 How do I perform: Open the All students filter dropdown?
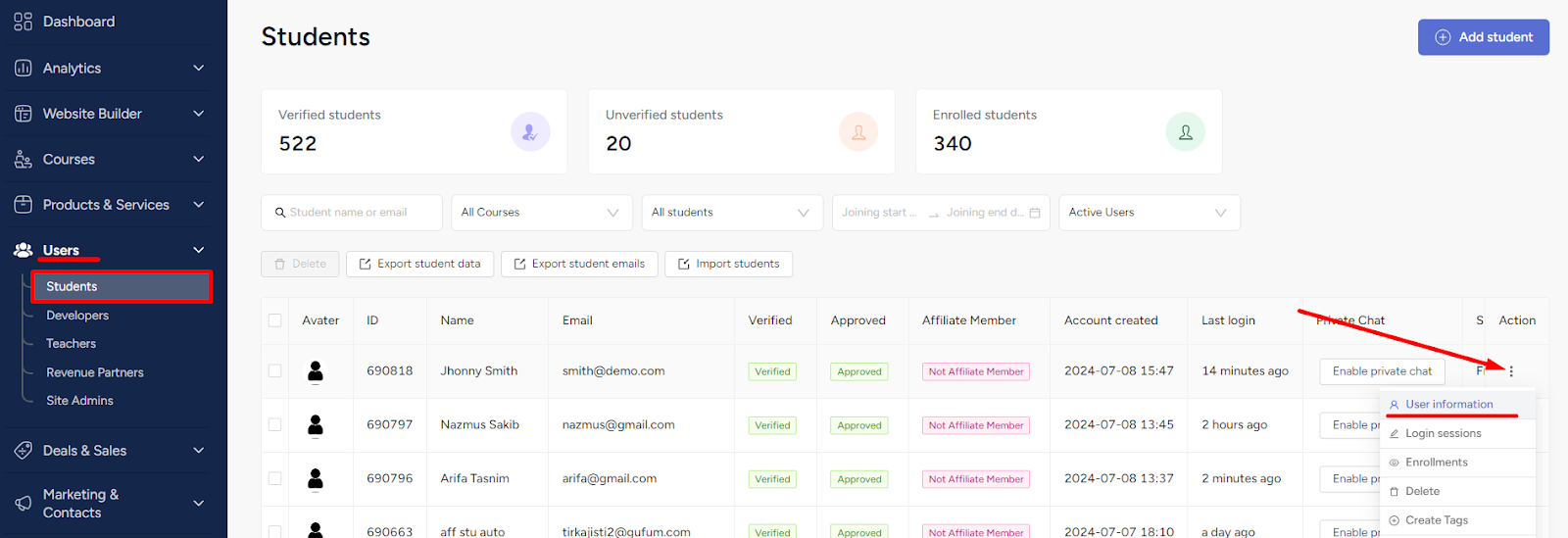click(x=732, y=213)
